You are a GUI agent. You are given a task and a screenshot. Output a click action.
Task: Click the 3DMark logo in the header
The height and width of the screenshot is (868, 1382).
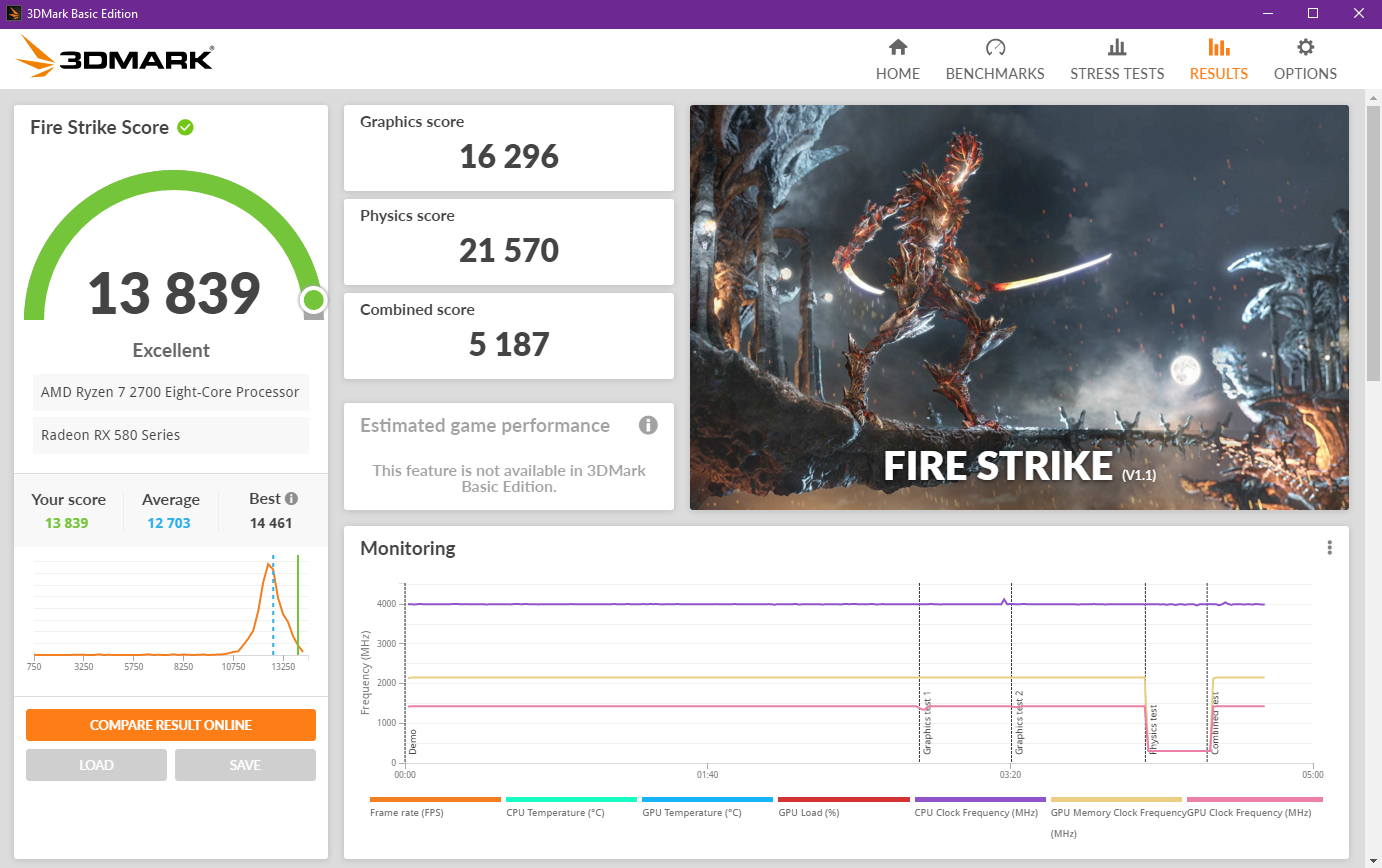click(x=115, y=58)
